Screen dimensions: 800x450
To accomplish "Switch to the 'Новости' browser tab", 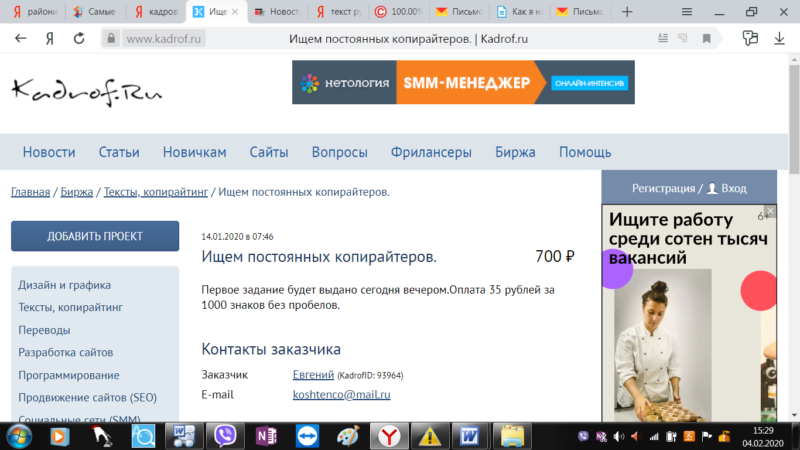I will coord(278,12).
